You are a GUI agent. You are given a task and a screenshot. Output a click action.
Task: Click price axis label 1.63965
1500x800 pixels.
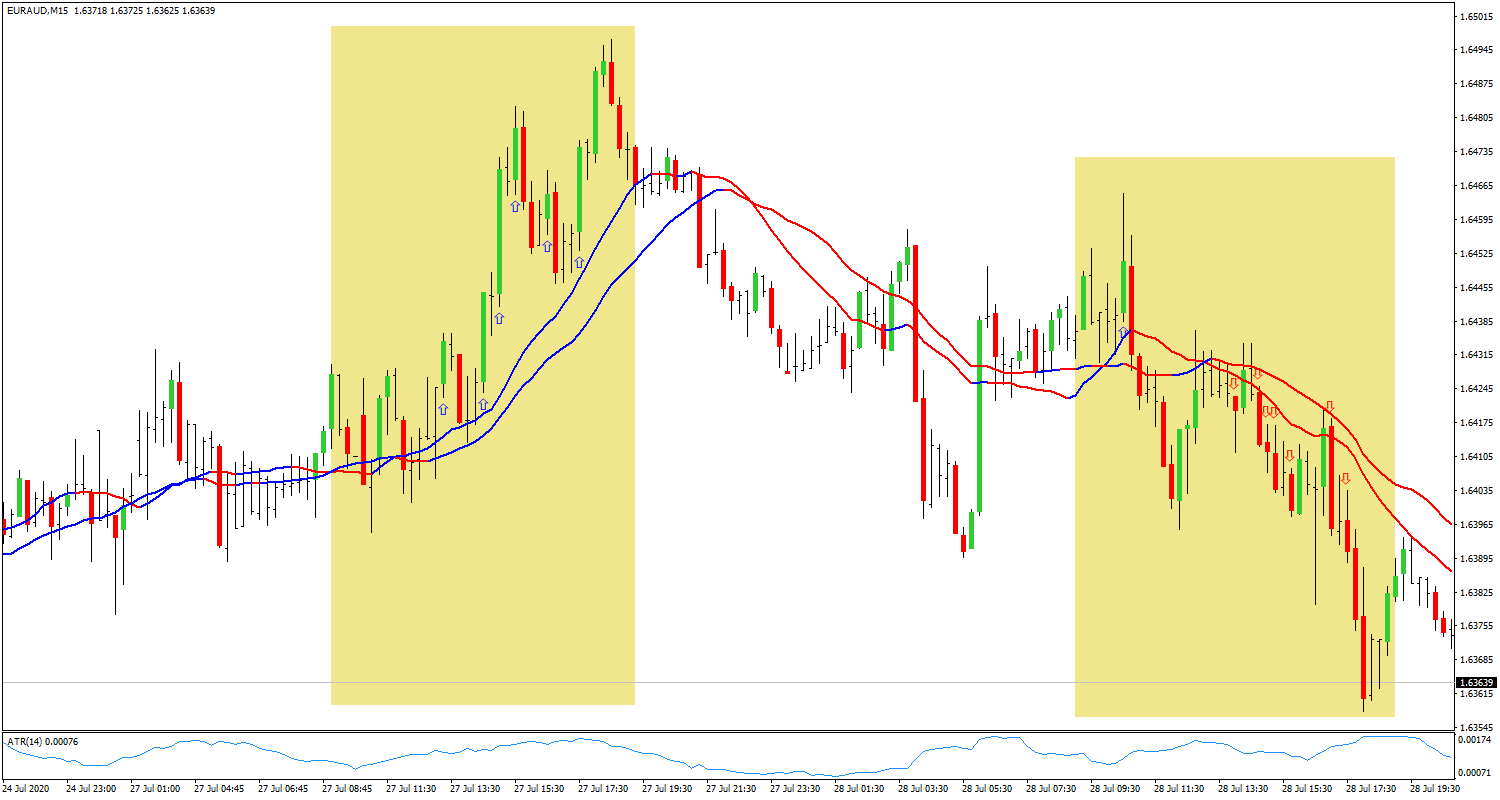(x=1475, y=525)
